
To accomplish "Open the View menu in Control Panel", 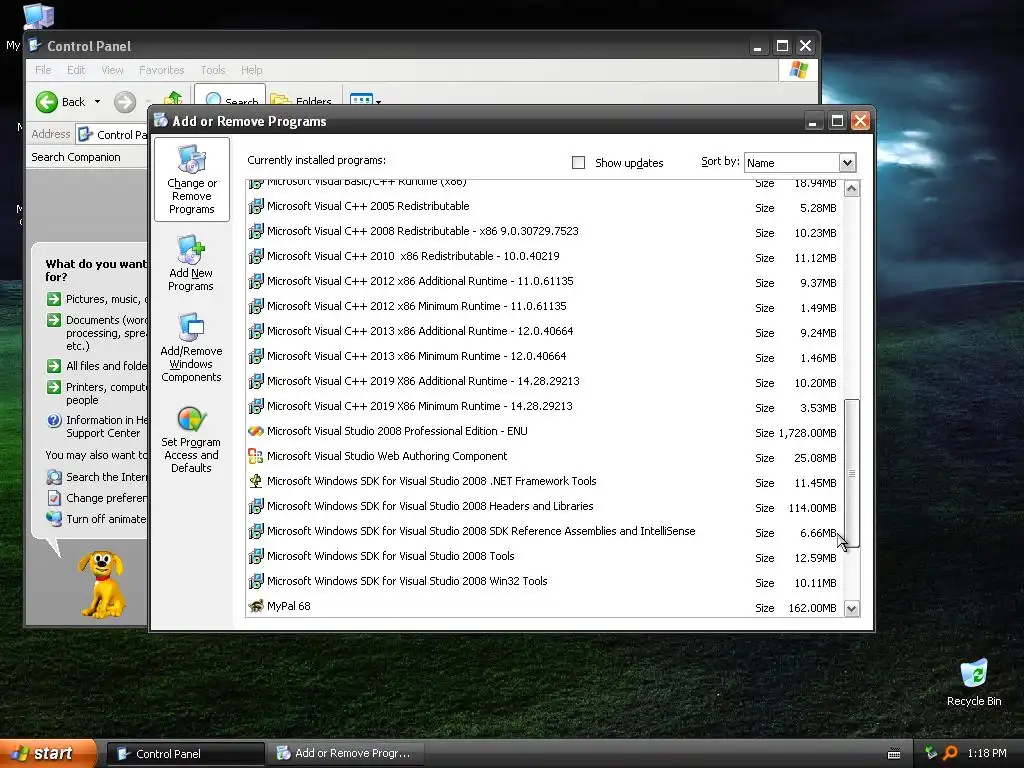I will (112, 70).
